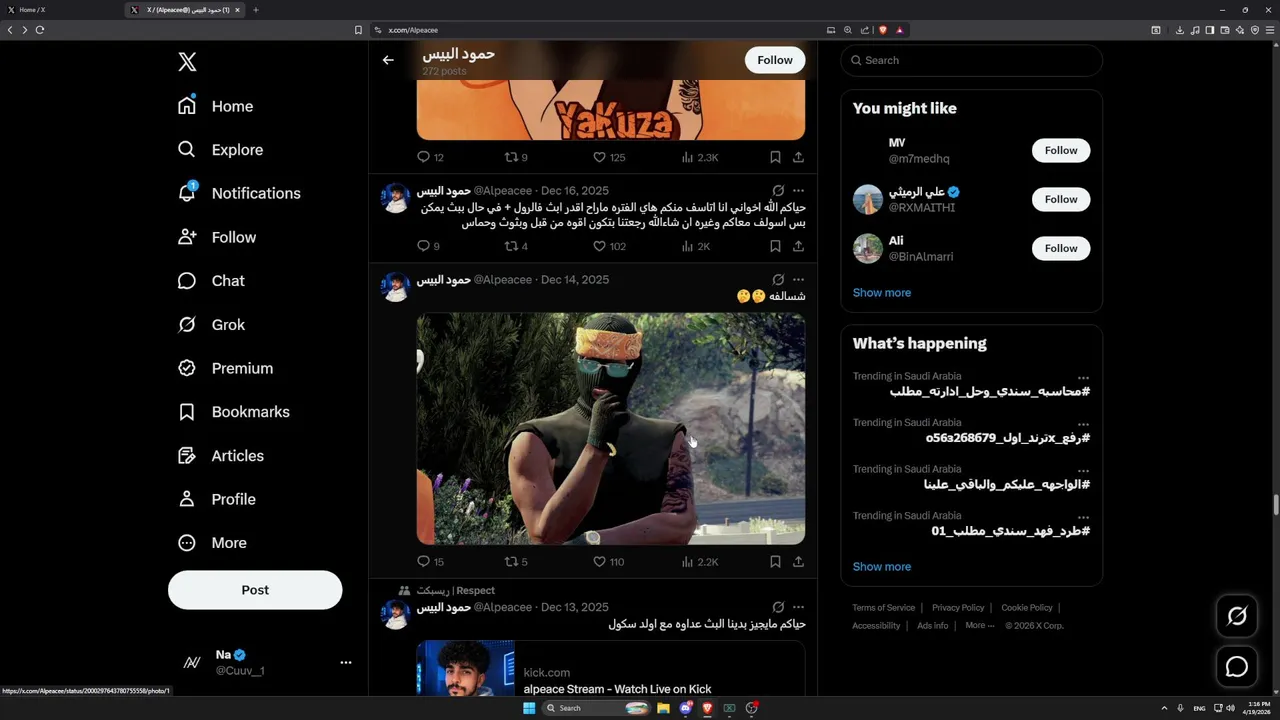The height and width of the screenshot is (720, 1280).
Task: Click the white Post button
Action: (255, 590)
